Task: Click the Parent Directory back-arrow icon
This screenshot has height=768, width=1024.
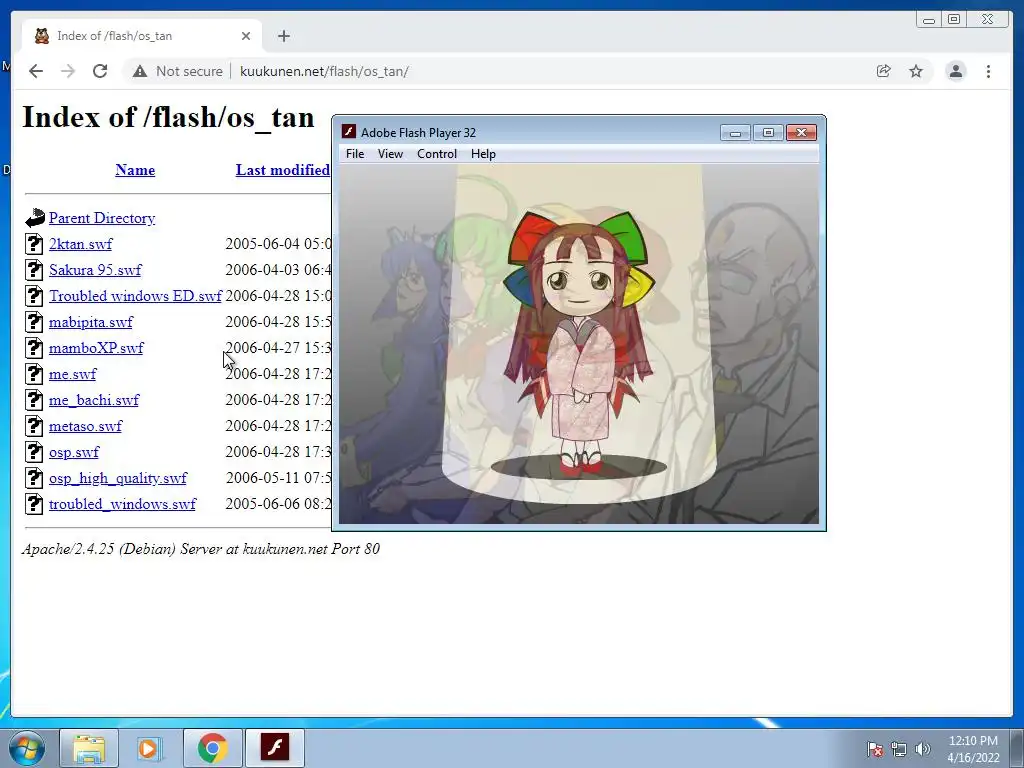Action: point(35,218)
